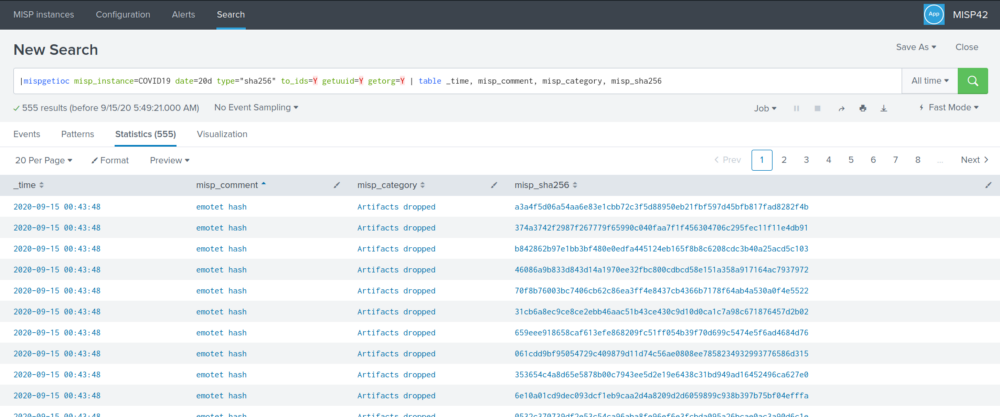Screen dimensions: 1000x417
Task: Open the Job menu
Action: [765, 108]
